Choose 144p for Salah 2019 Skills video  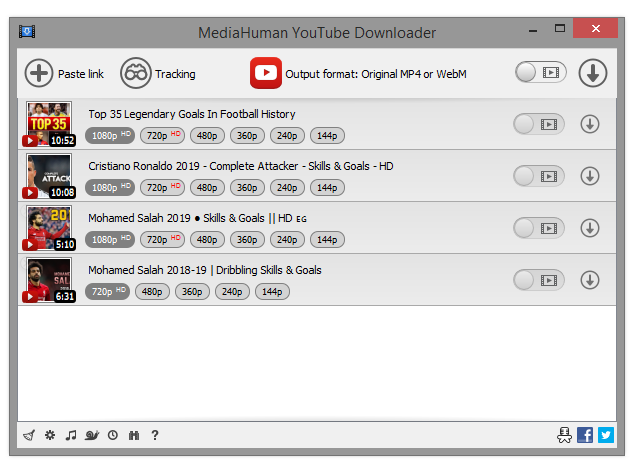[x=327, y=239]
